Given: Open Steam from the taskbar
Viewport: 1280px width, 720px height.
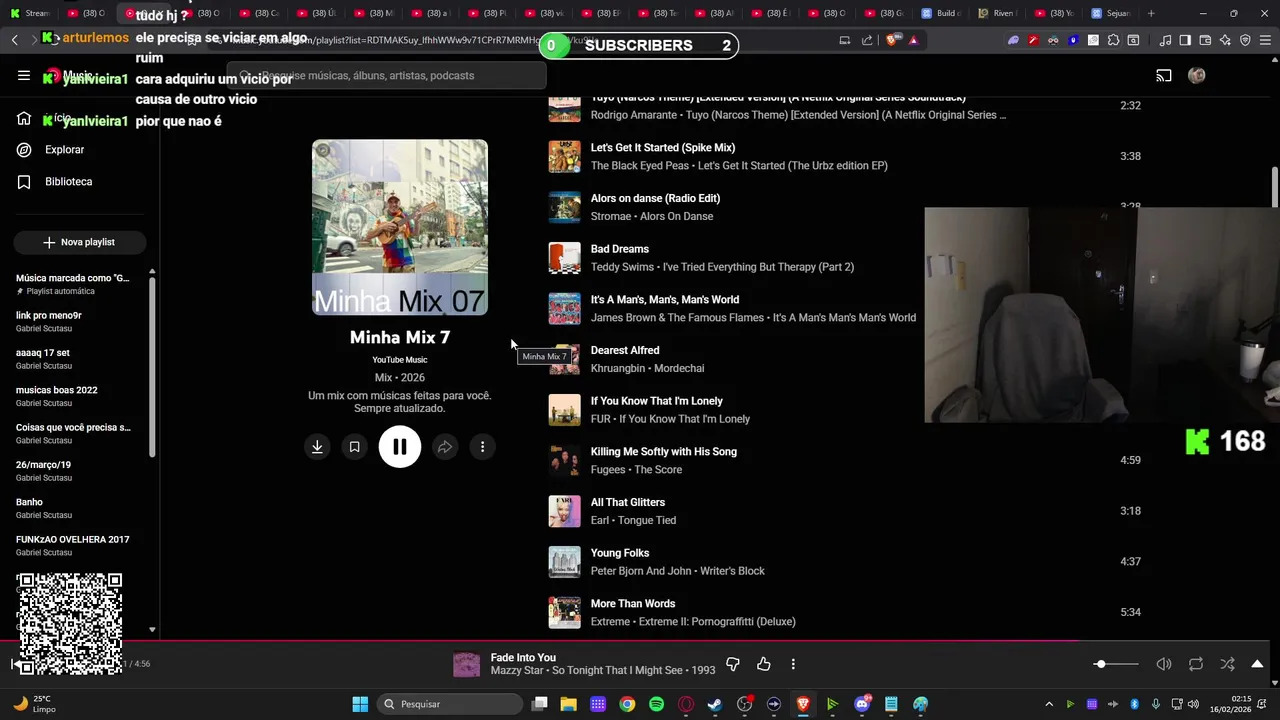Looking at the screenshot, I should tap(715, 704).
